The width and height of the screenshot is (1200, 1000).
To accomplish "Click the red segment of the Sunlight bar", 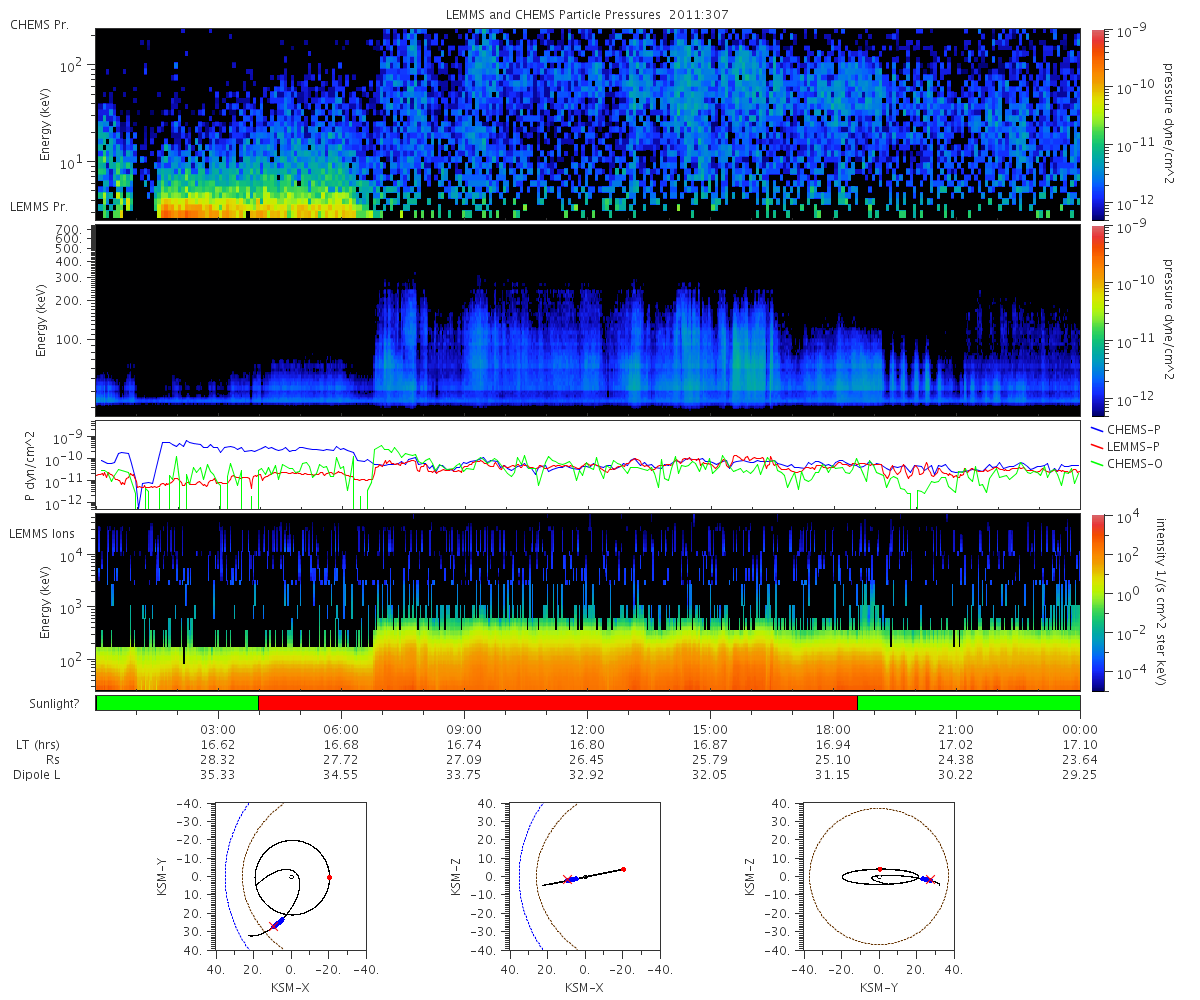I will 558,703.
